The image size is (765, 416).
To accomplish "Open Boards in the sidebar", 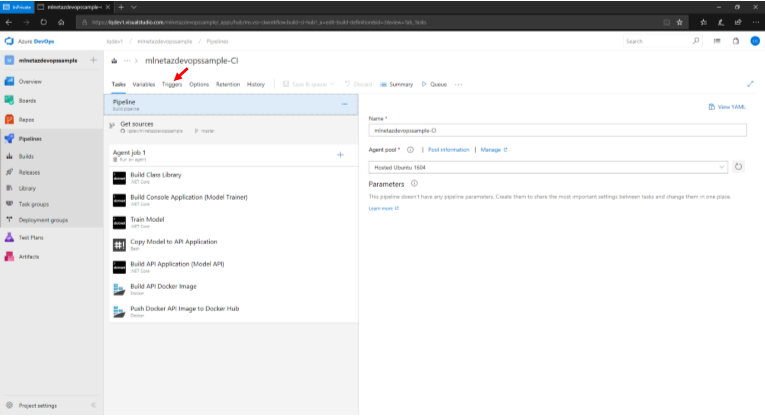I will point(29,99).
